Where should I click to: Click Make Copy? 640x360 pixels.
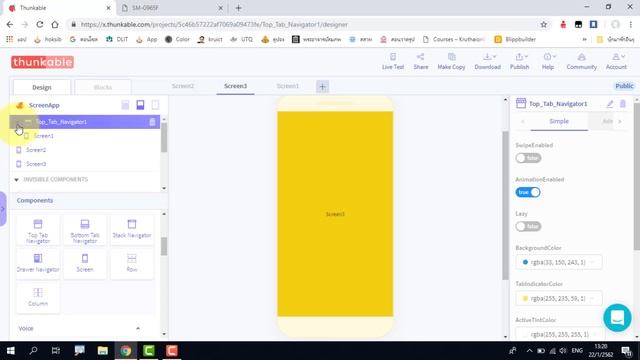[x=451, y=61]
